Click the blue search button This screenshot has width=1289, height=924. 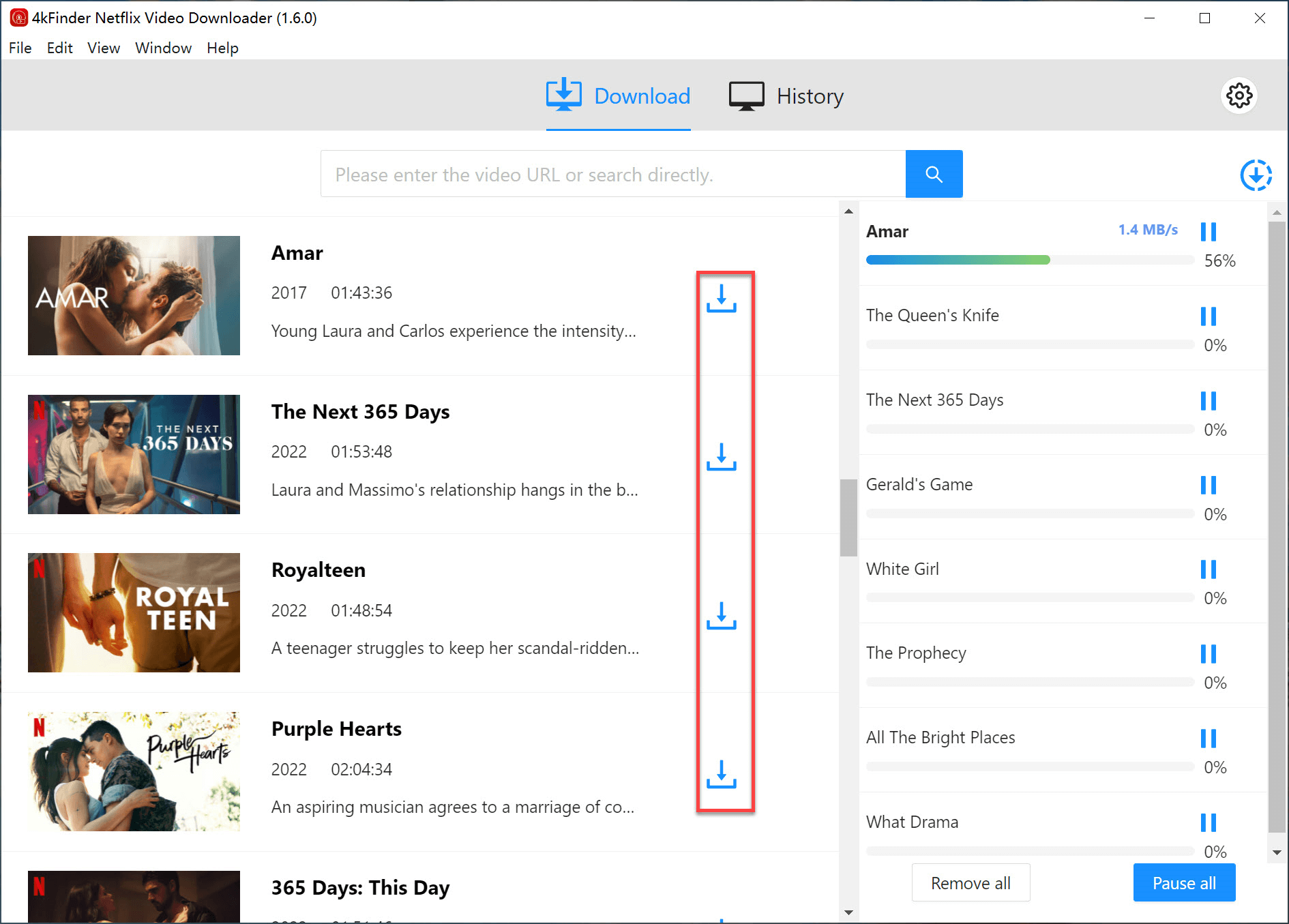coord(934,174)
